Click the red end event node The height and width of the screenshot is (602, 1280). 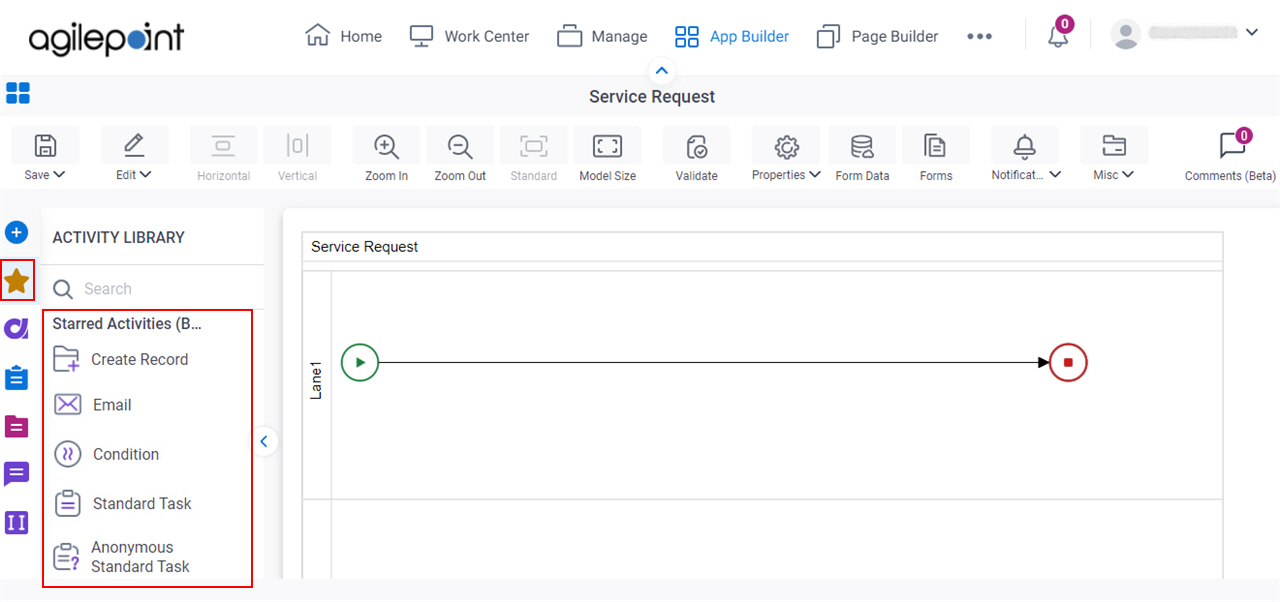[x=1068, y=362]
